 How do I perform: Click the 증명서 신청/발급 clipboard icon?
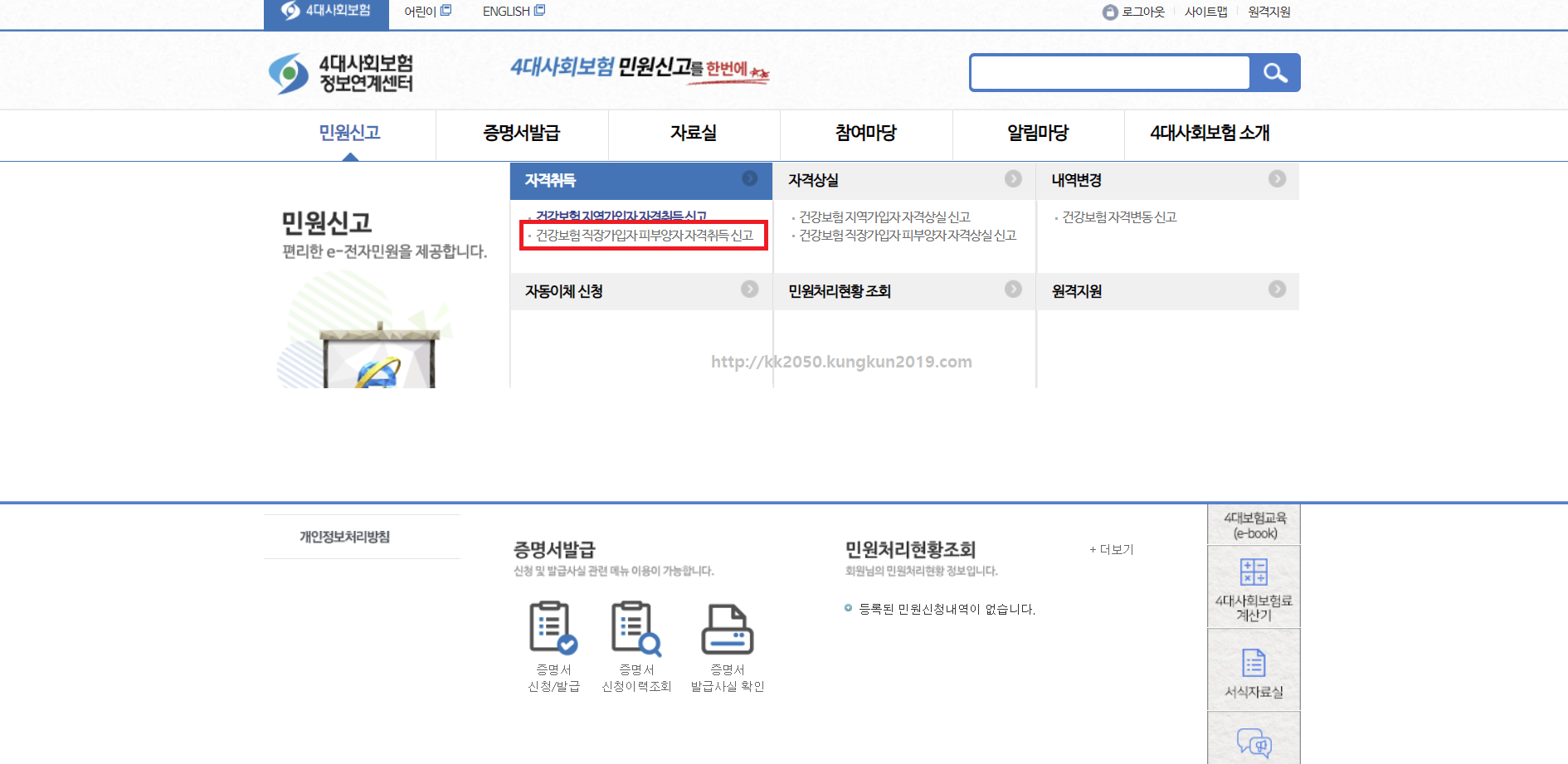[x=553, y=629]
